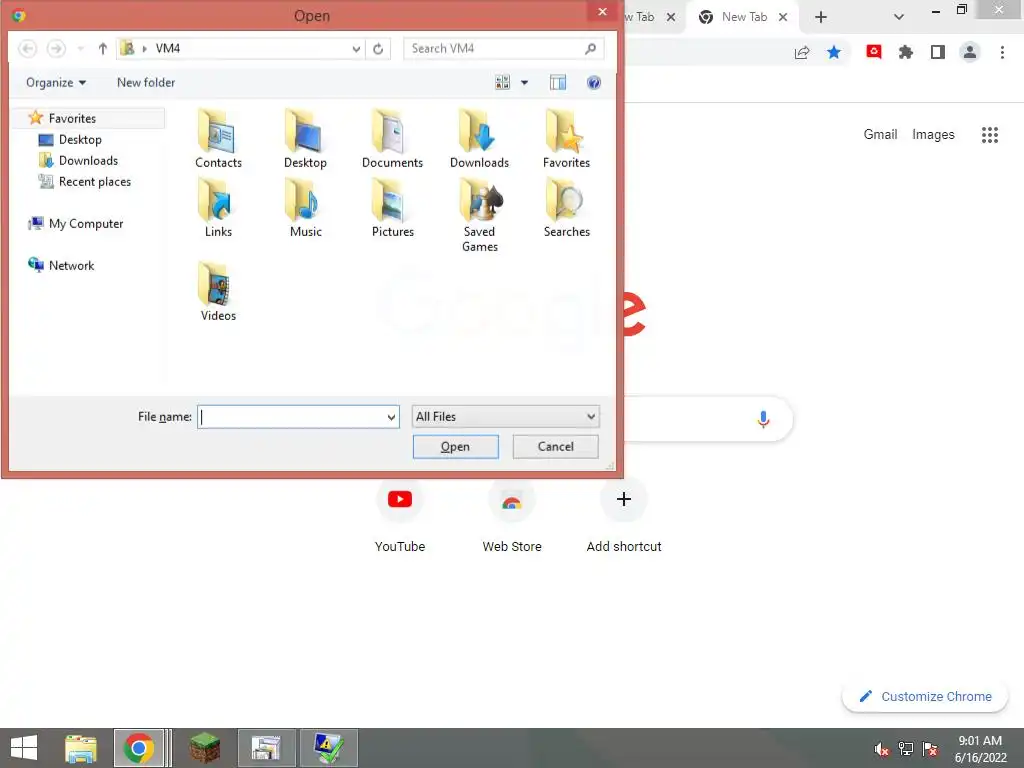Open File Explorer from taskbar
The image size is (1024, 768).
point(80,748)
